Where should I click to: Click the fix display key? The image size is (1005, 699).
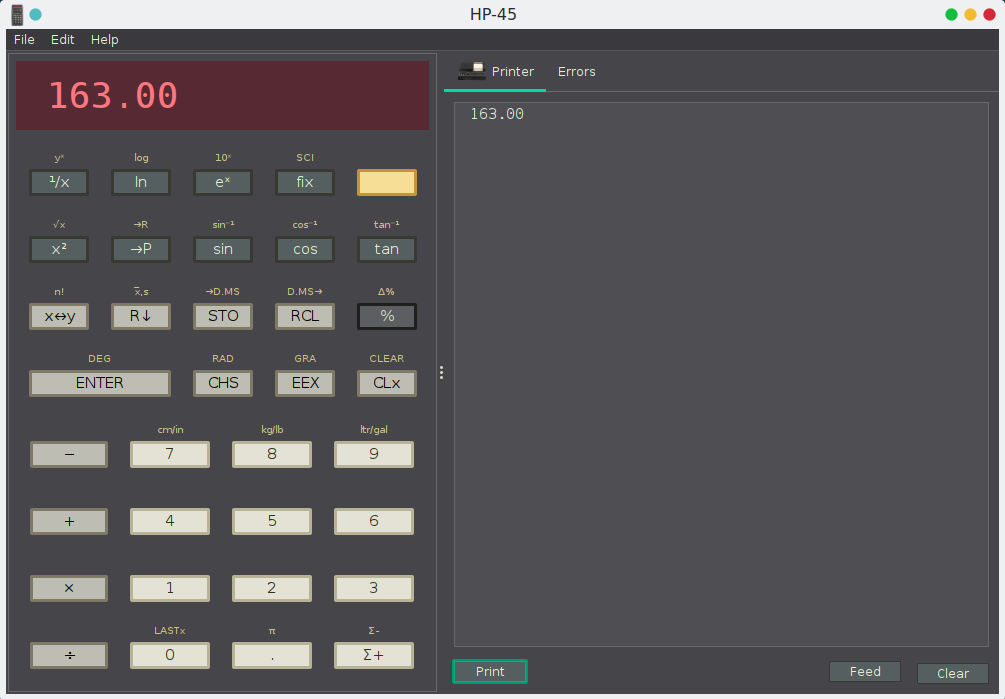[x=305, y=183]
